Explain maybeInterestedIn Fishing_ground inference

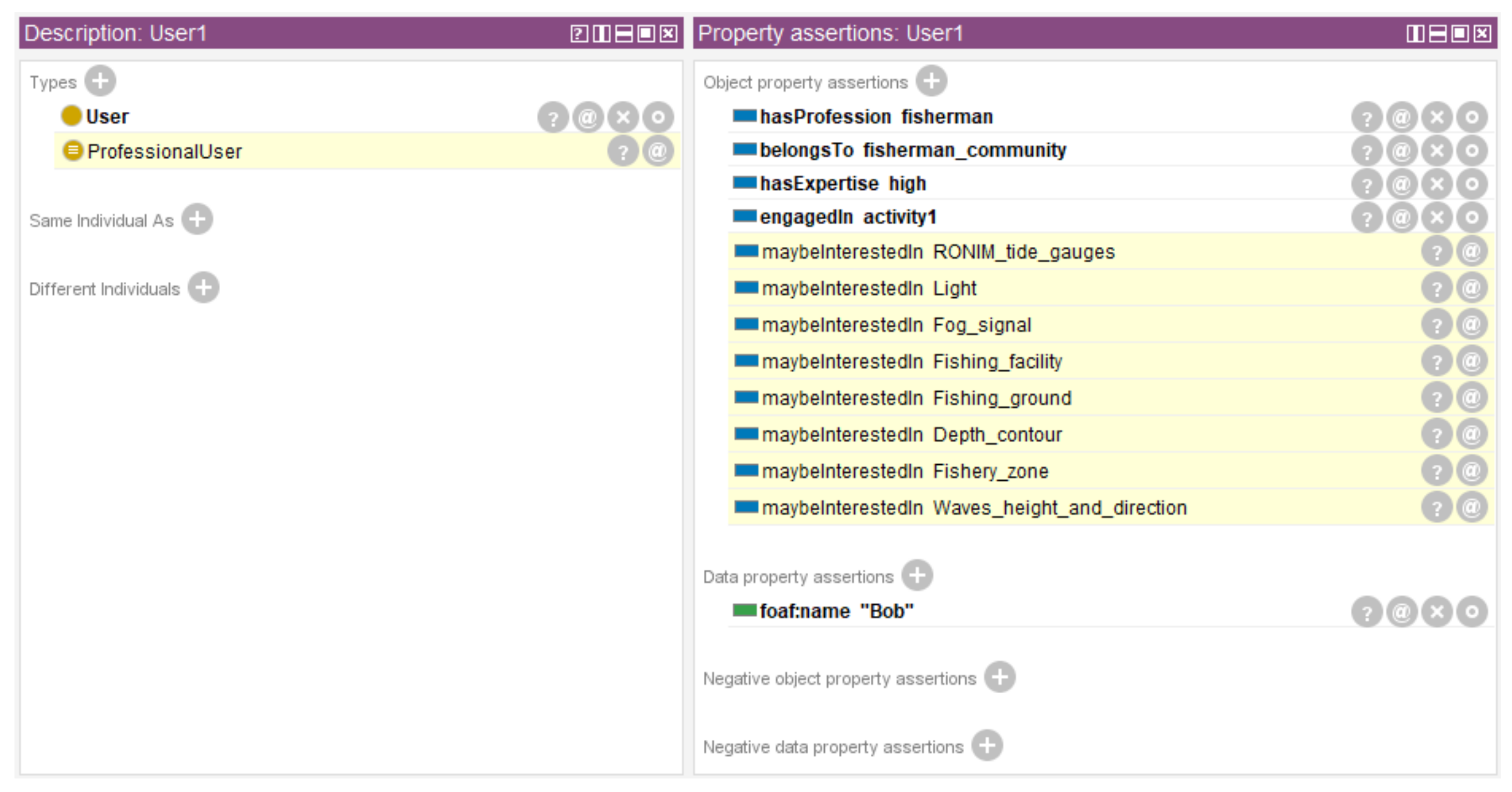click(x=1437, y=398)
